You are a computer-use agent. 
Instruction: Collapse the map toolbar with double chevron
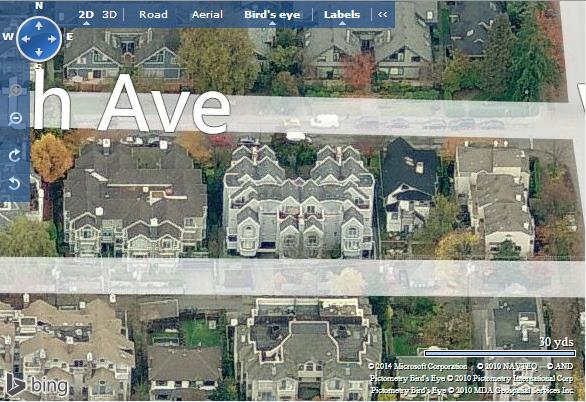[x=382, y=15]
